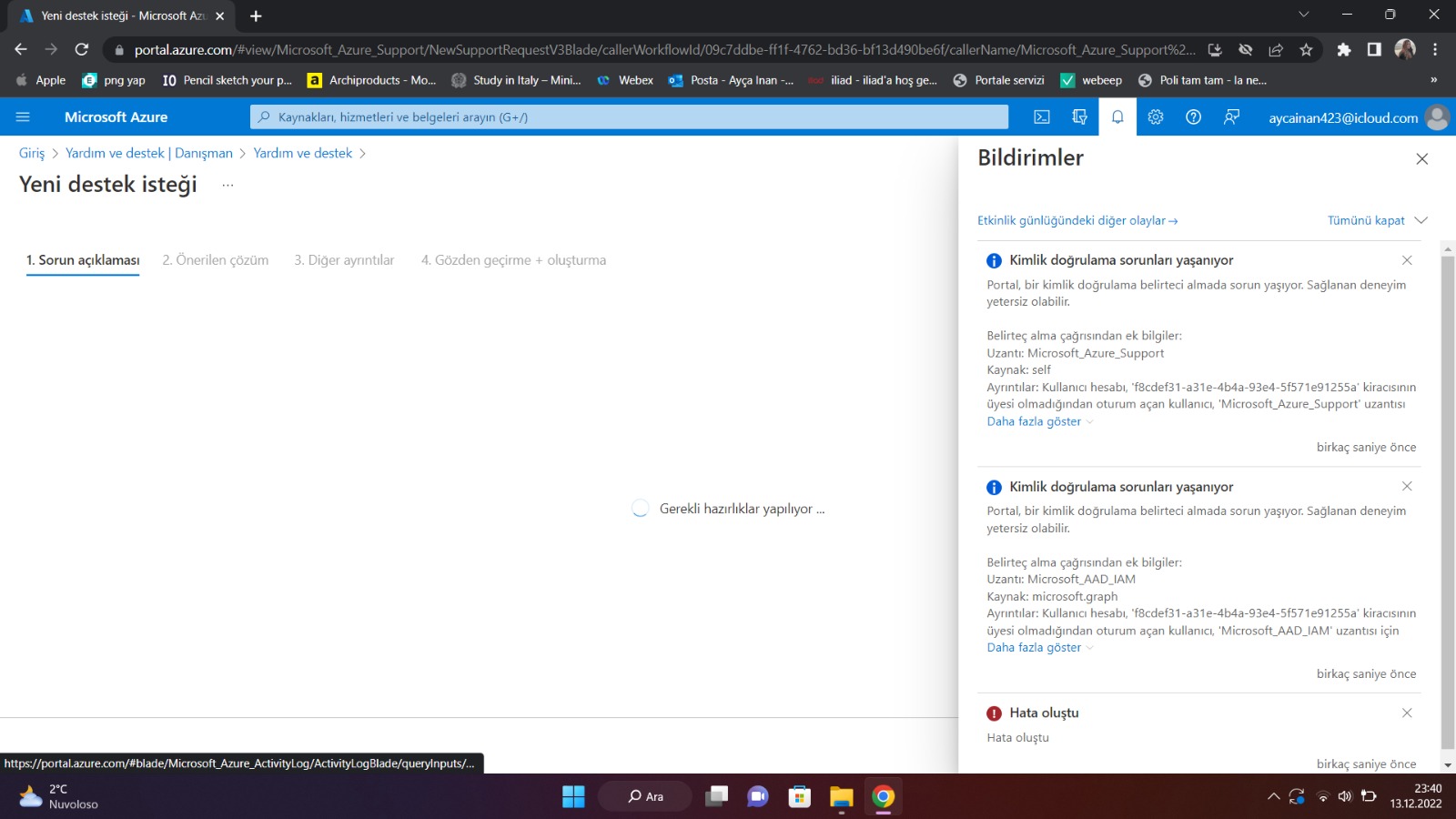Expand Daha fazla göster under Microsoft_Azure_Support
The image size is (1456, 819).
click(x=1040, y=421)
